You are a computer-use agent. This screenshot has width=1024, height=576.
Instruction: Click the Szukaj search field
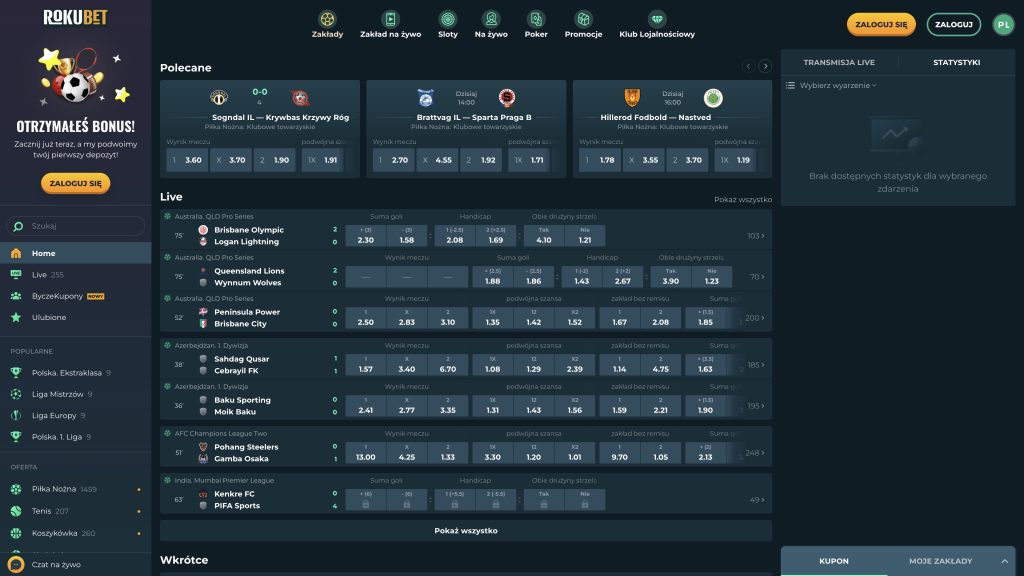76,226
